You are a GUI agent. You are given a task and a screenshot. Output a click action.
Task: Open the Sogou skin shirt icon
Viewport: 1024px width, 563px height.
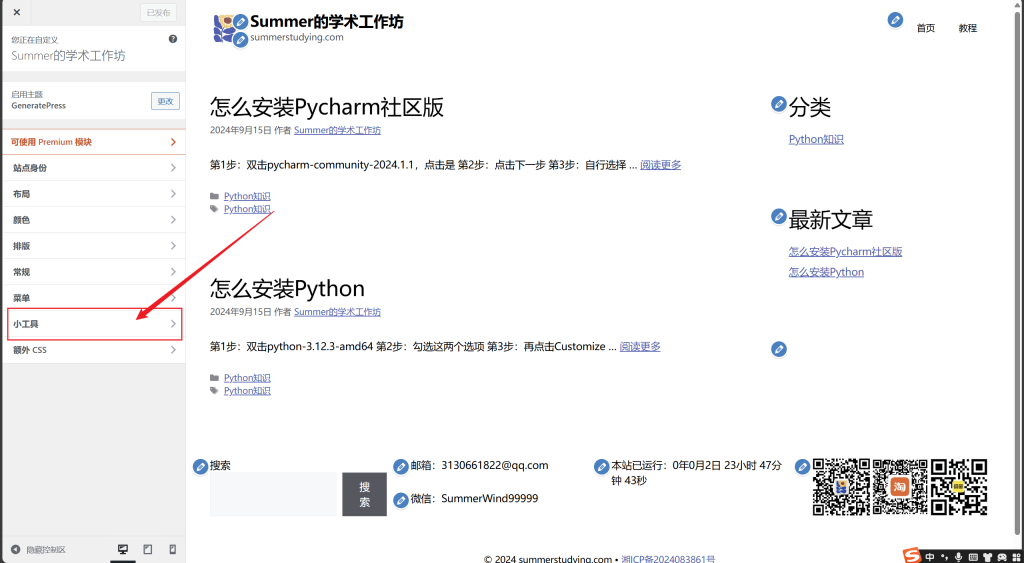(x=987, y=556)
